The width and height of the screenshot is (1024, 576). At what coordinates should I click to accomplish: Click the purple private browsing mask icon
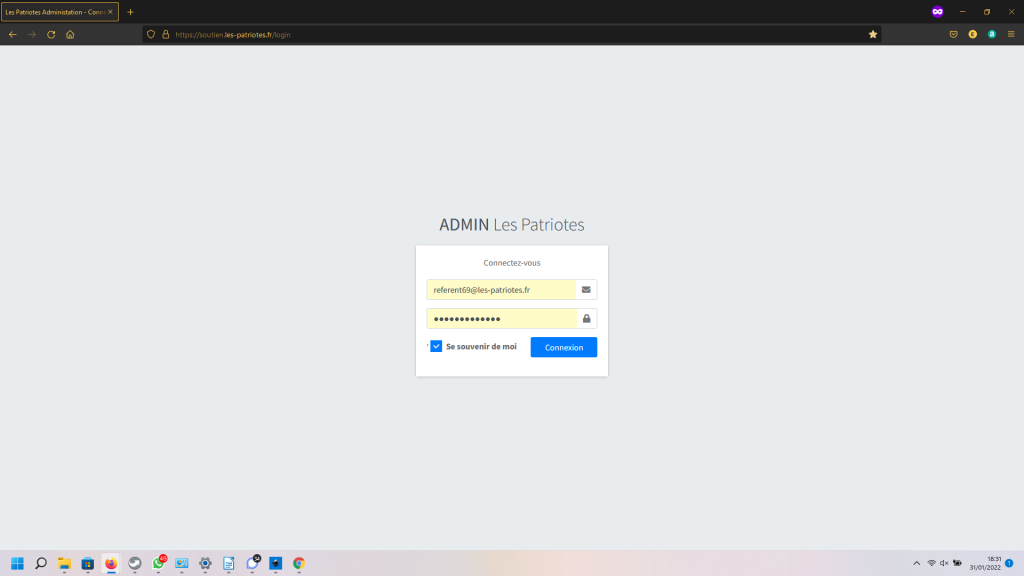[x=937, y=11]
